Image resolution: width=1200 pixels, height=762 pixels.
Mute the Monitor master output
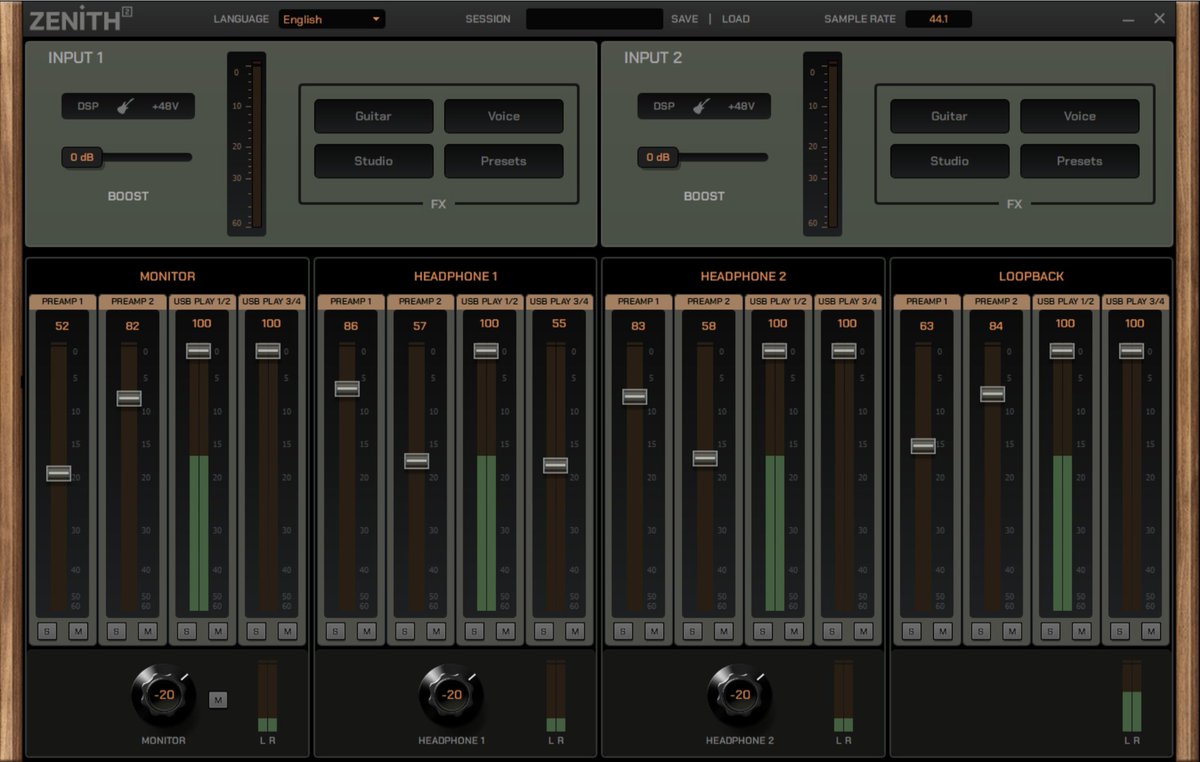[219, 700]
